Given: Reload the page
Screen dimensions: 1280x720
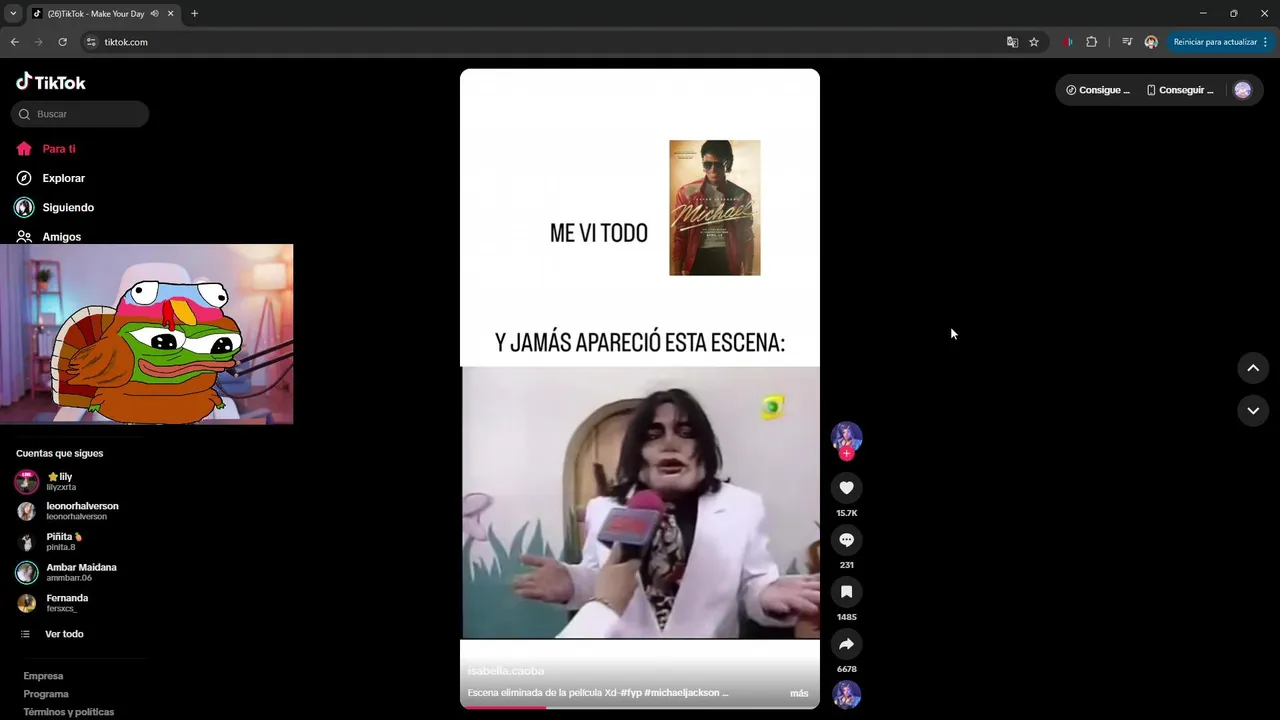Looking at the screenshot, I should point(62,42).
